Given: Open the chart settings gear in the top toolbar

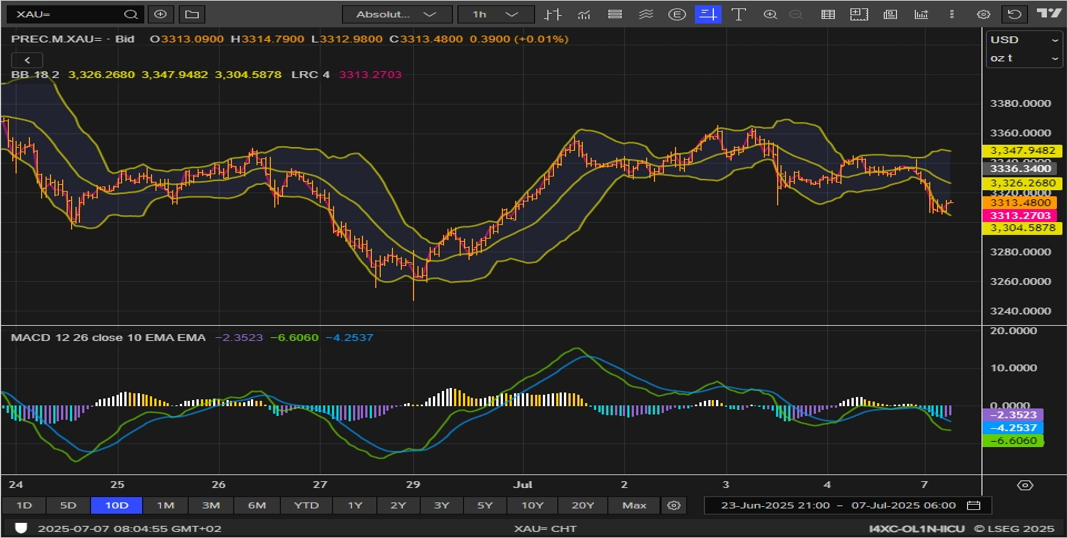Looking at the screenshot, I should pyautogui.click(x=983, y=14).
